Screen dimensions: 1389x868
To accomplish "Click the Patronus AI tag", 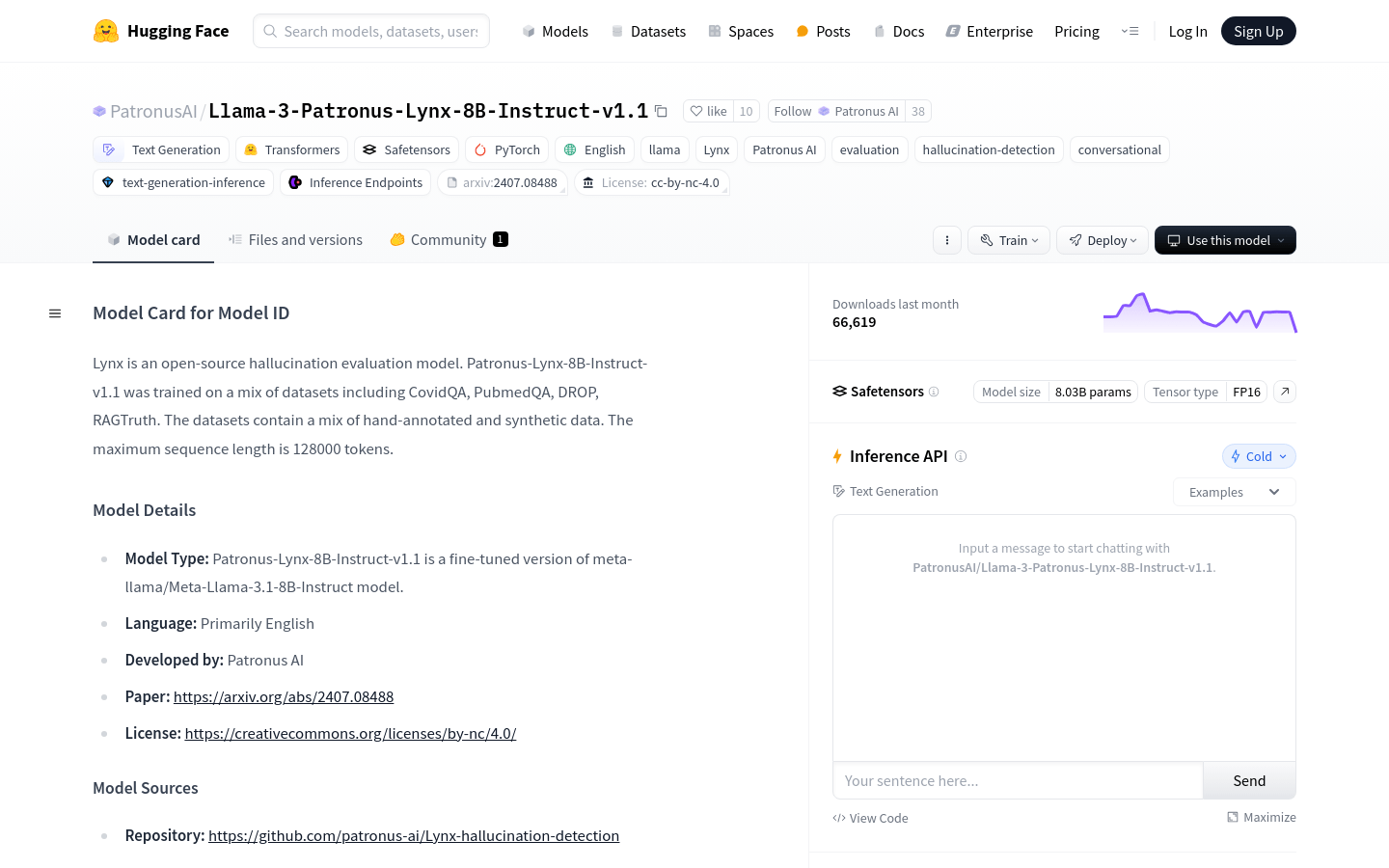I will (784, 149).
